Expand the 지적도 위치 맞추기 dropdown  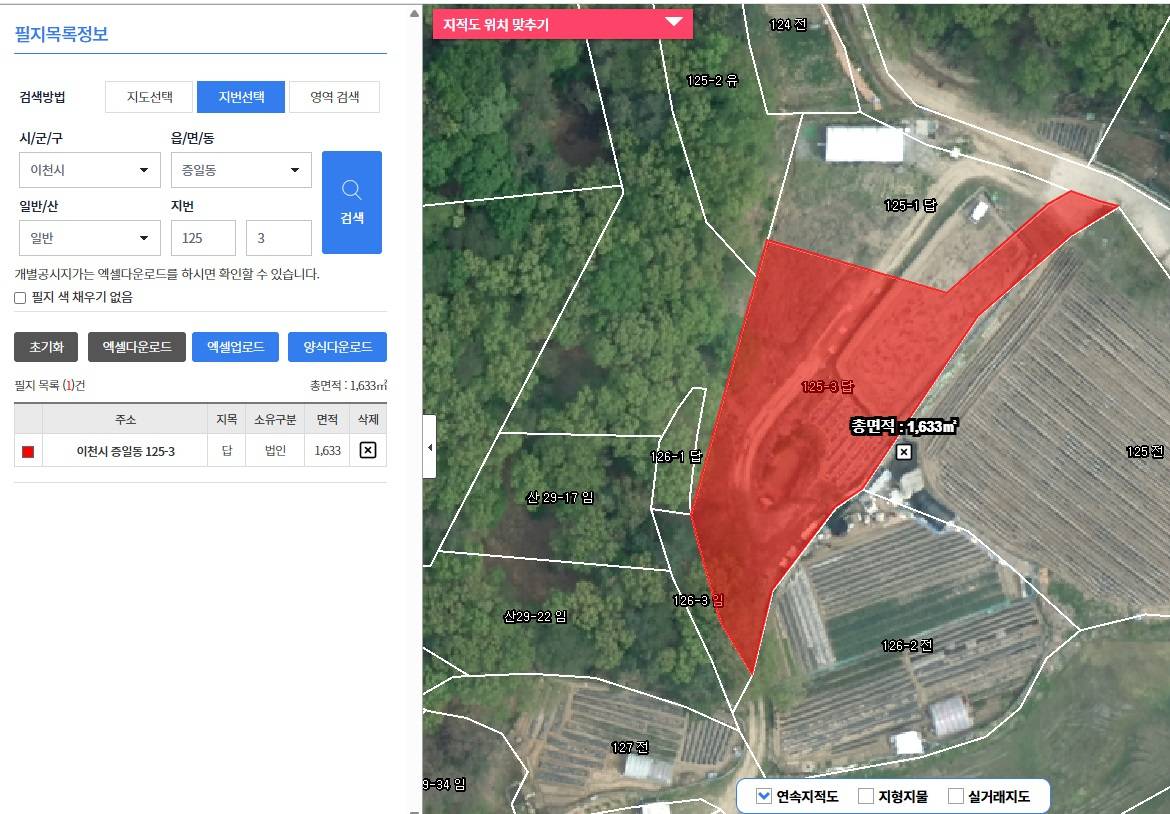(563, 24)
